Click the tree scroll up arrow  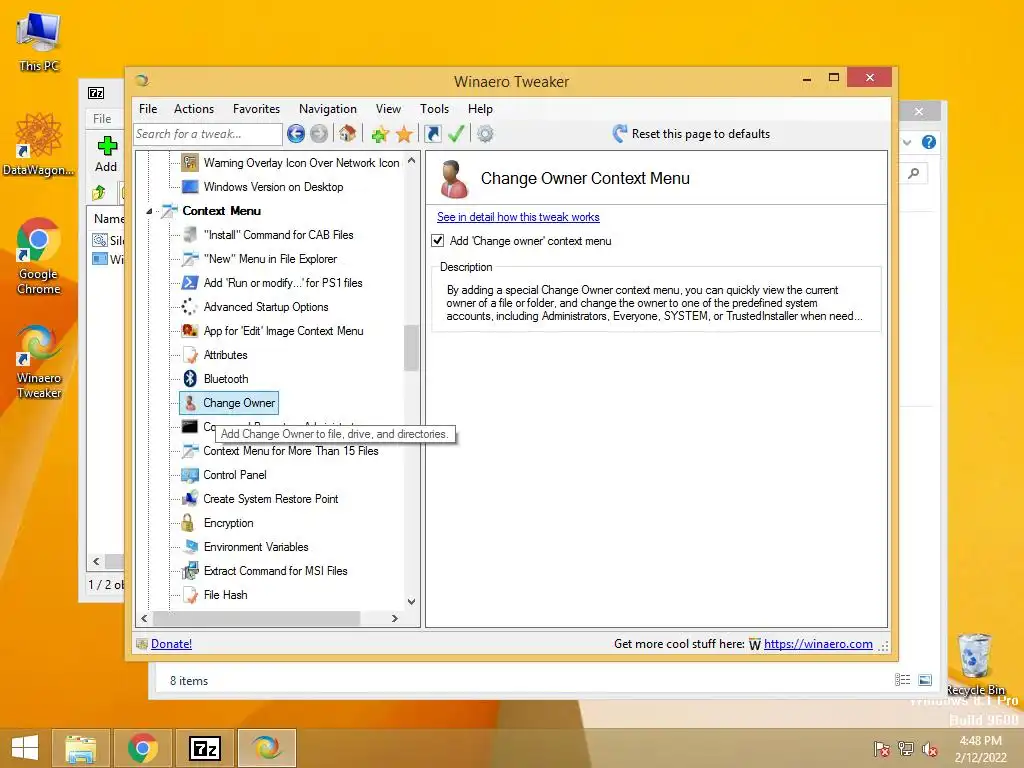coord(411,160)
